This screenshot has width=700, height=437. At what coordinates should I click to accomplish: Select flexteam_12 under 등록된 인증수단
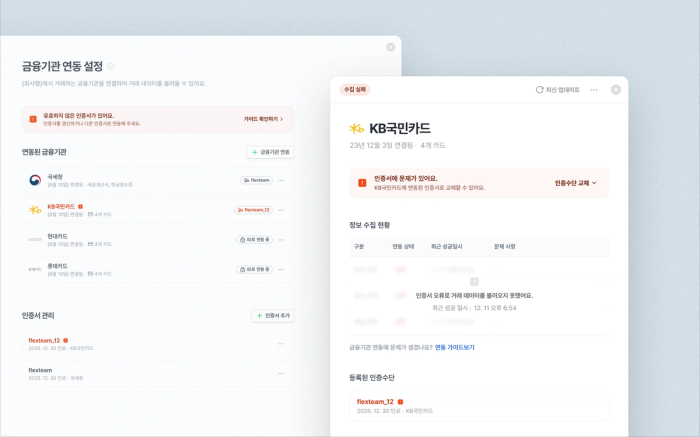pos(479,406)
